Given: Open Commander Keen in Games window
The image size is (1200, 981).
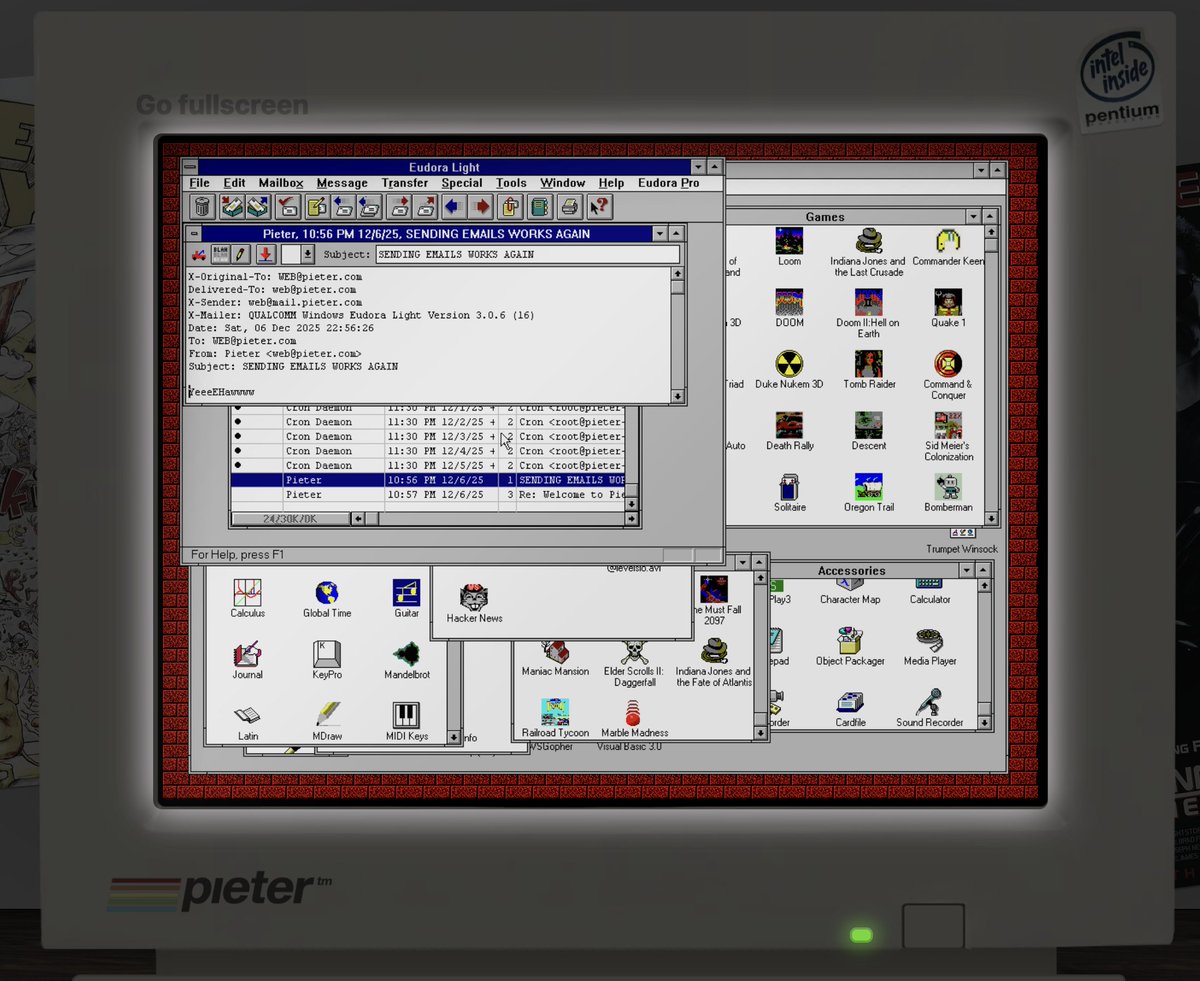Looking at the screenshot, I should (x=948, y=247).
